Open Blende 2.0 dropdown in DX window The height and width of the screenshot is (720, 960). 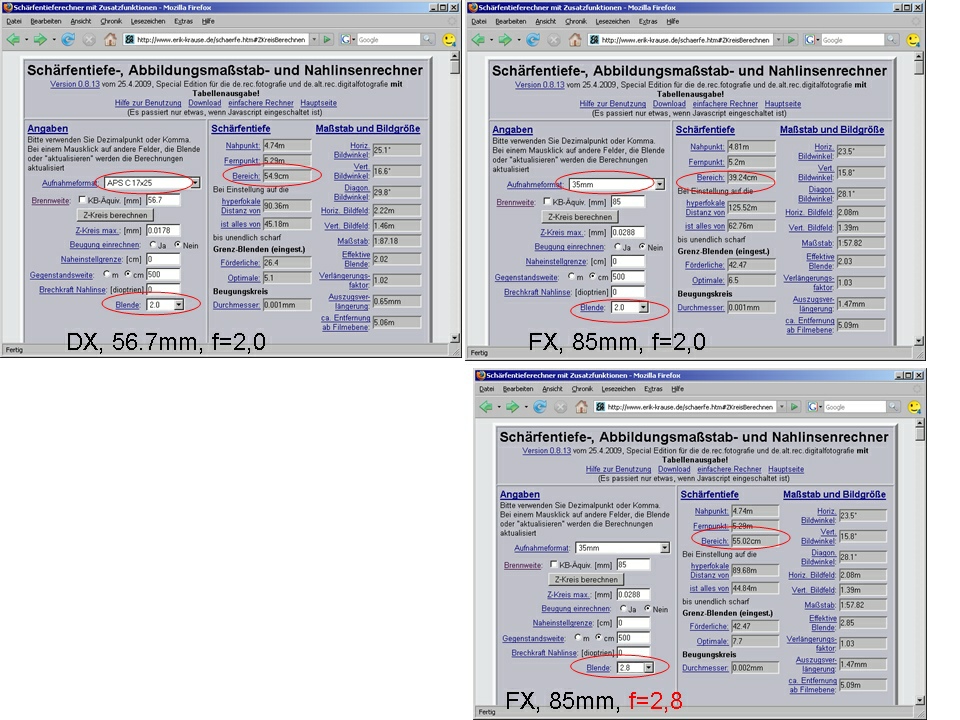[x=165, y=304]
